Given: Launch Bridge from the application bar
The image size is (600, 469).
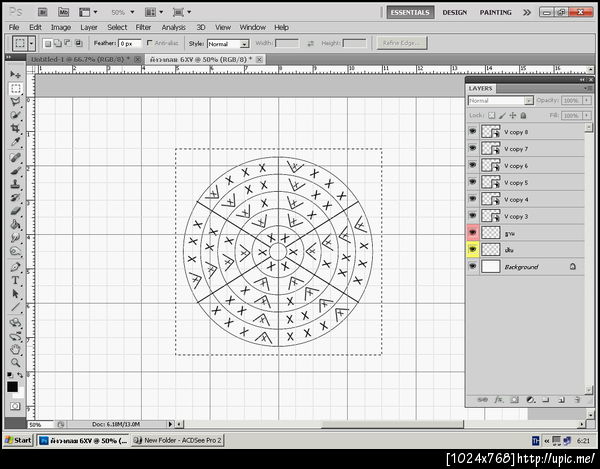Looking at the screenshot, I should coord(42,12).
